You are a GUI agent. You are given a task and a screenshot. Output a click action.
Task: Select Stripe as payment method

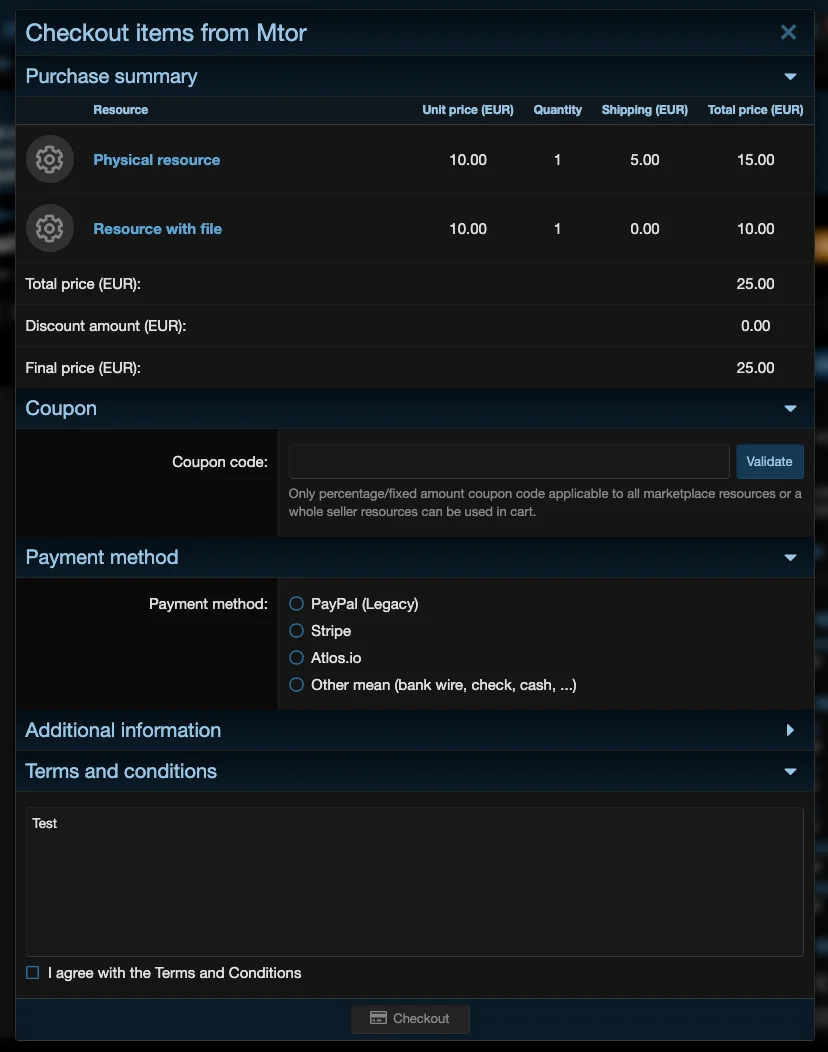[x=296, y=631]
